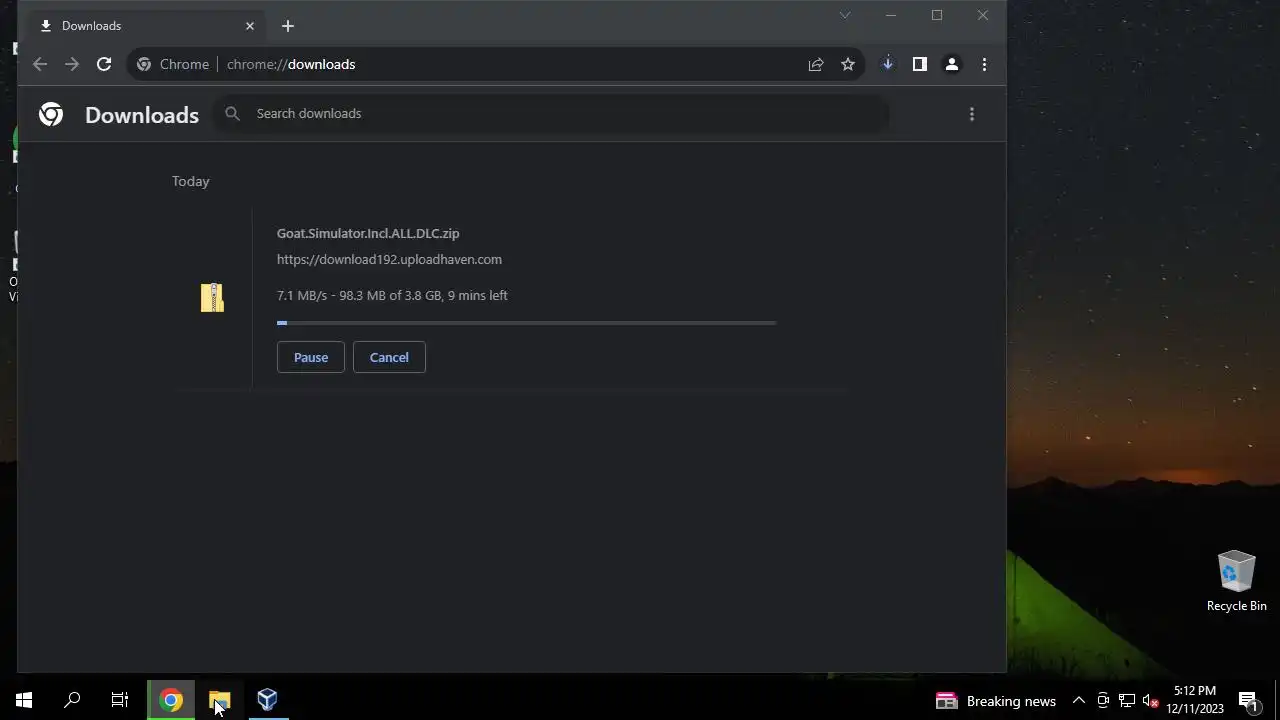This screenshot has width=1280, height=720.
Task: Click the Today date heading
Action: (x=190, y=181)
